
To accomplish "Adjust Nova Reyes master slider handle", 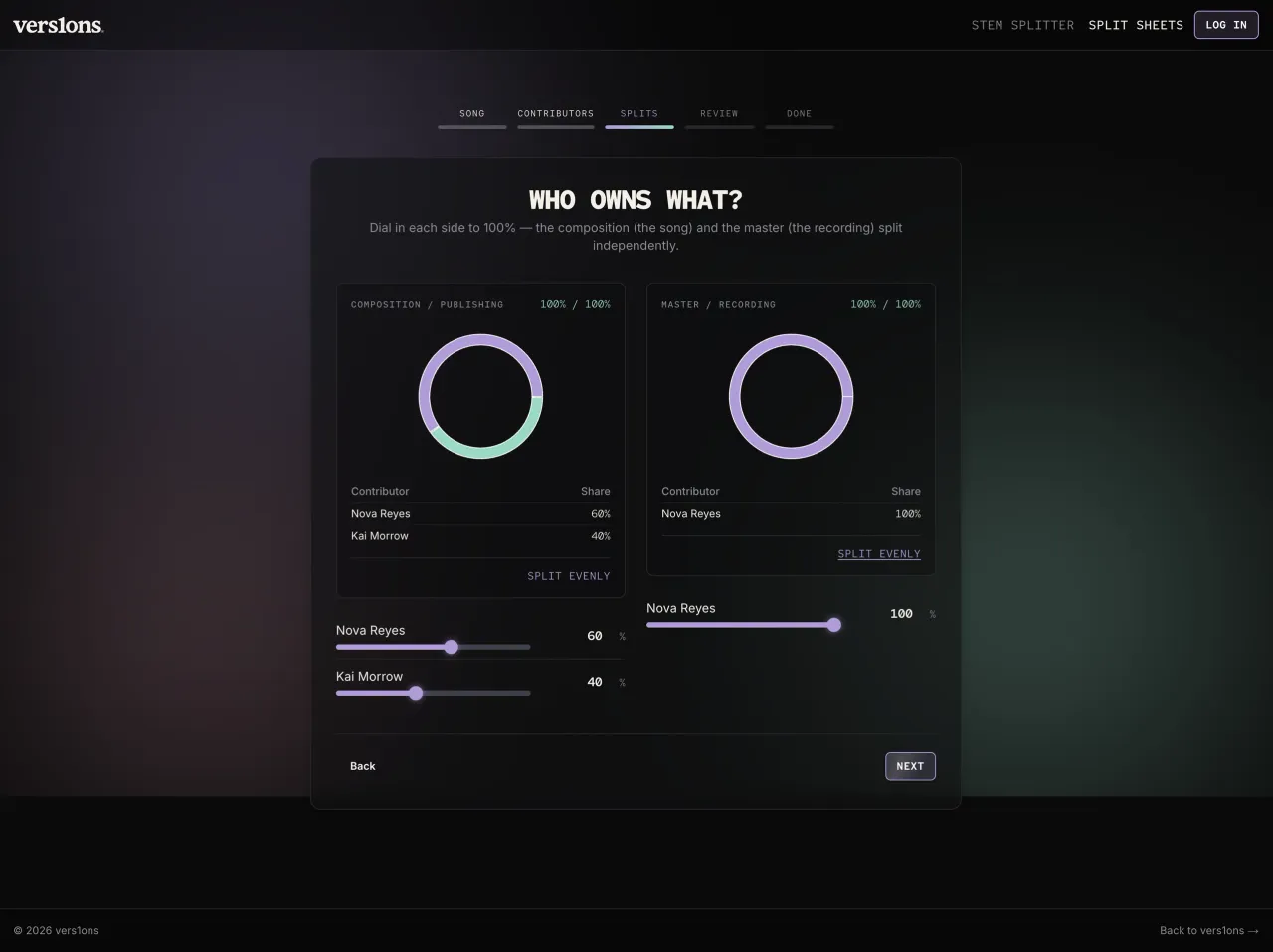I will click(834, 625).
